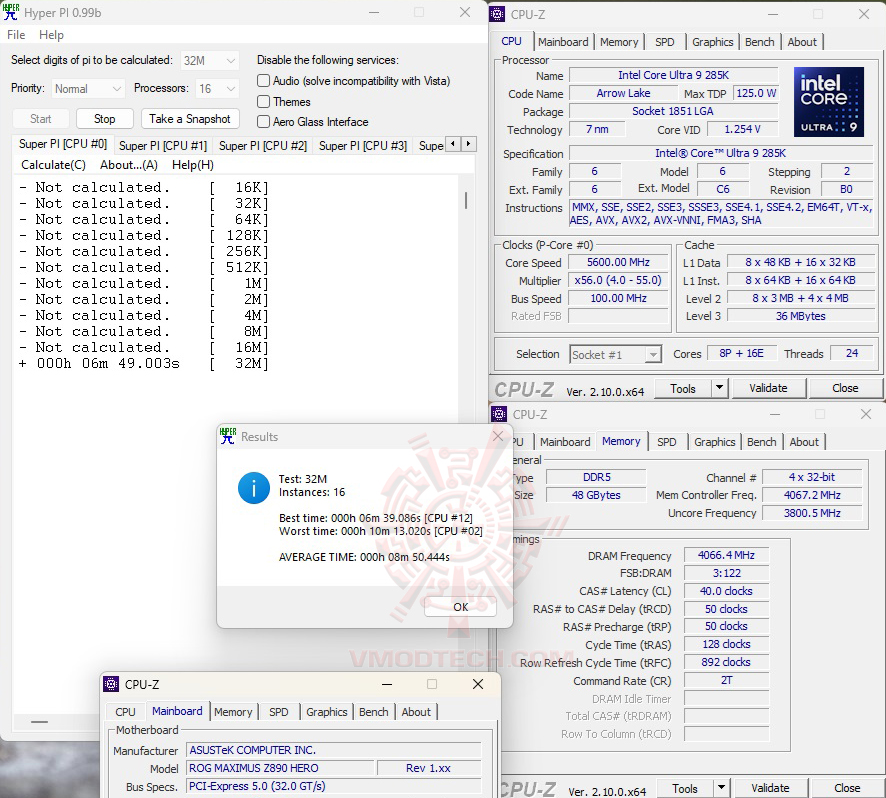Open the Processors 16 dropdown
The width and height of the screenshot is (886, 798).
click(x=218, y=89)
